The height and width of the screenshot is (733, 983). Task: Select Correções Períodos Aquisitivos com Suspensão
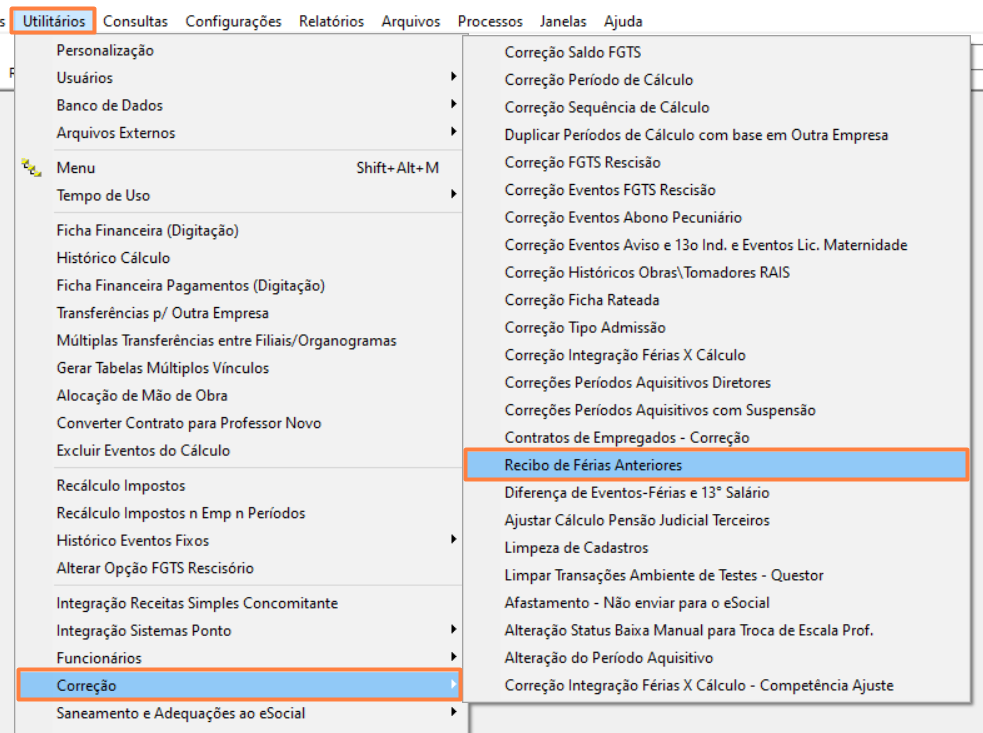[717, 411]
